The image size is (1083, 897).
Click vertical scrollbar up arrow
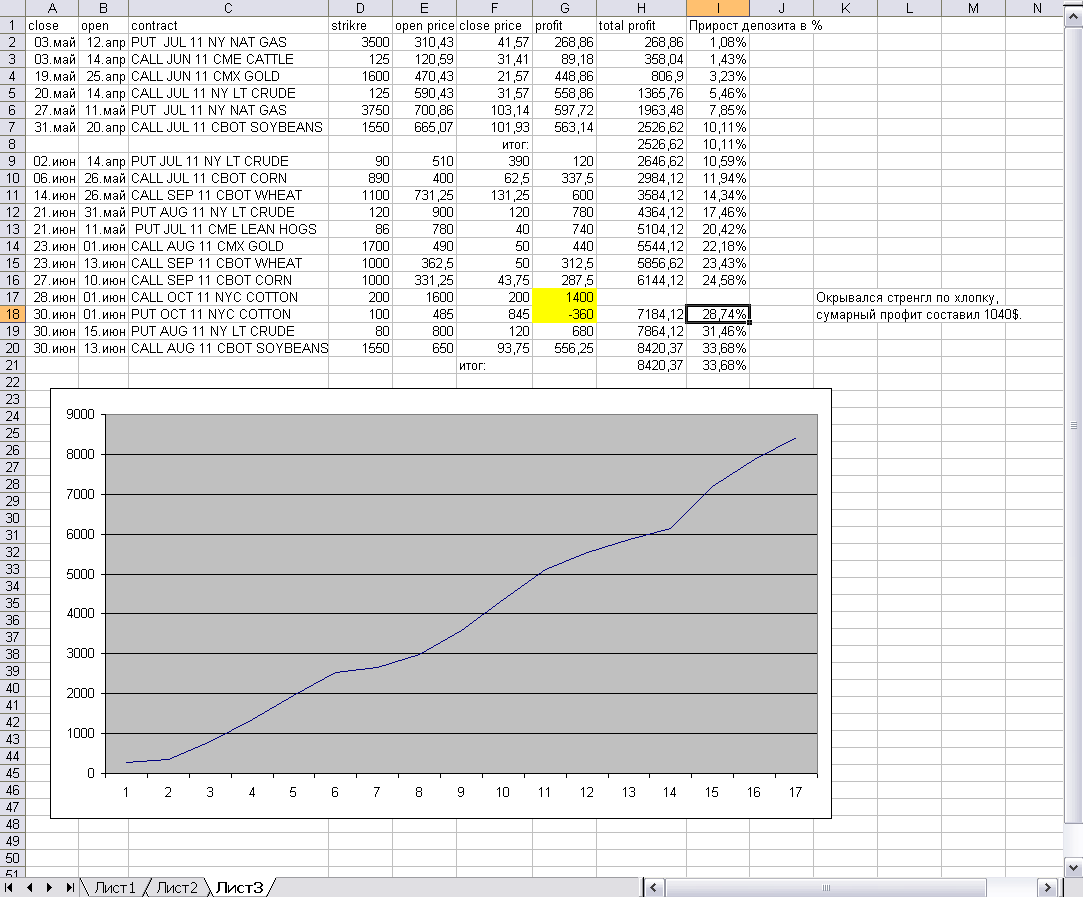pyautogui.click(x=1074, y=19)
